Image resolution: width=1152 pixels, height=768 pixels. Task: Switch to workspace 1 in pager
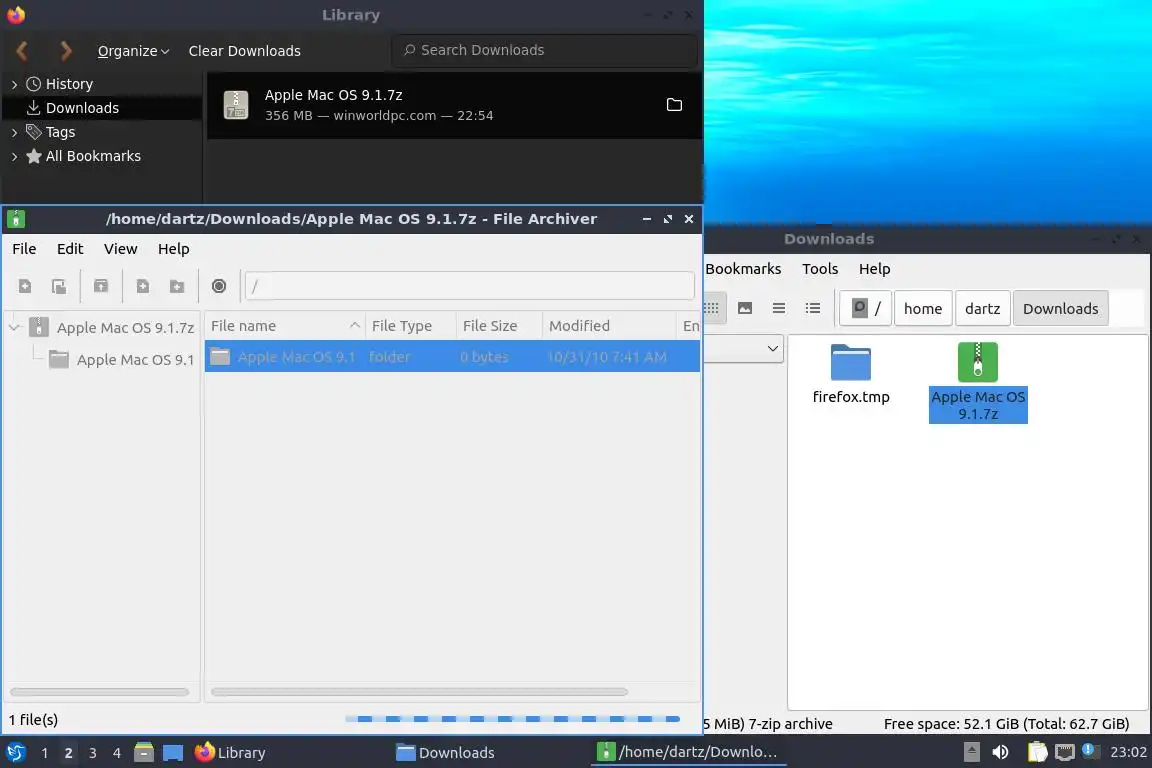45,753
